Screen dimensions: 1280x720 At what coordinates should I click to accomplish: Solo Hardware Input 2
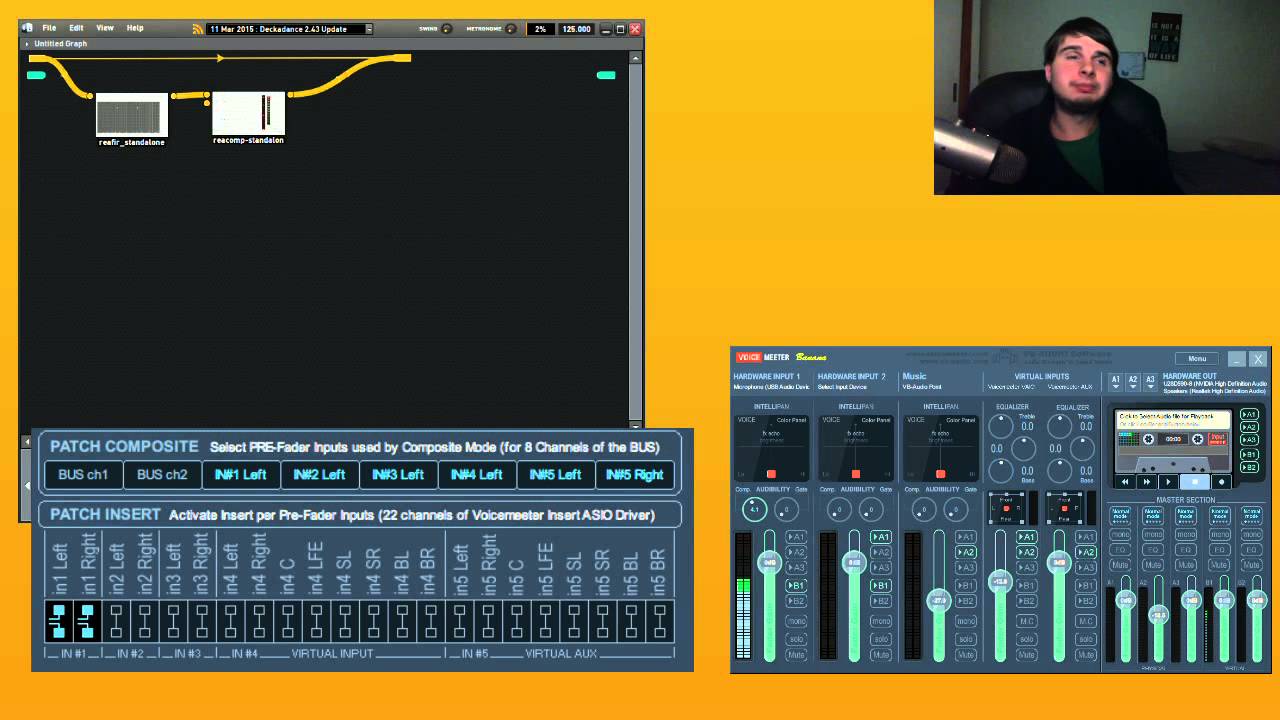(881, 639)
